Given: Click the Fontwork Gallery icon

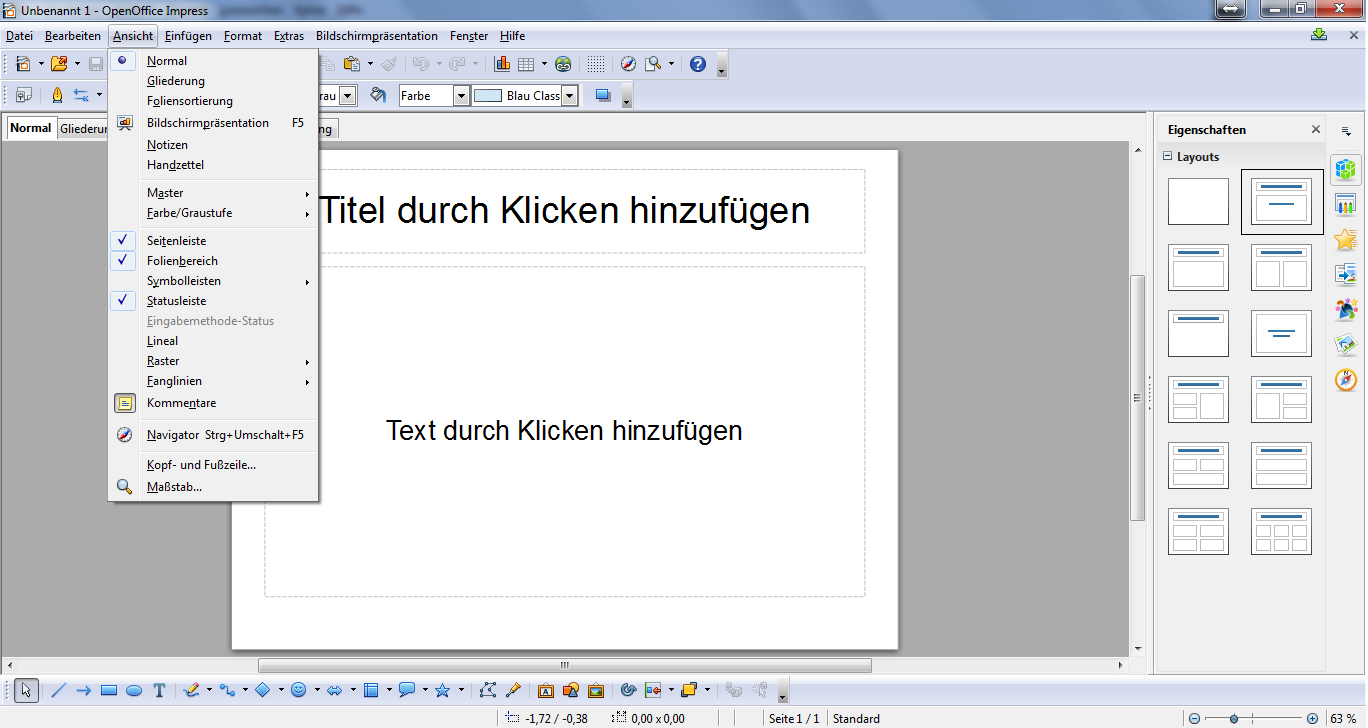Looking at the screenshot, I should (x=545, y=690).
